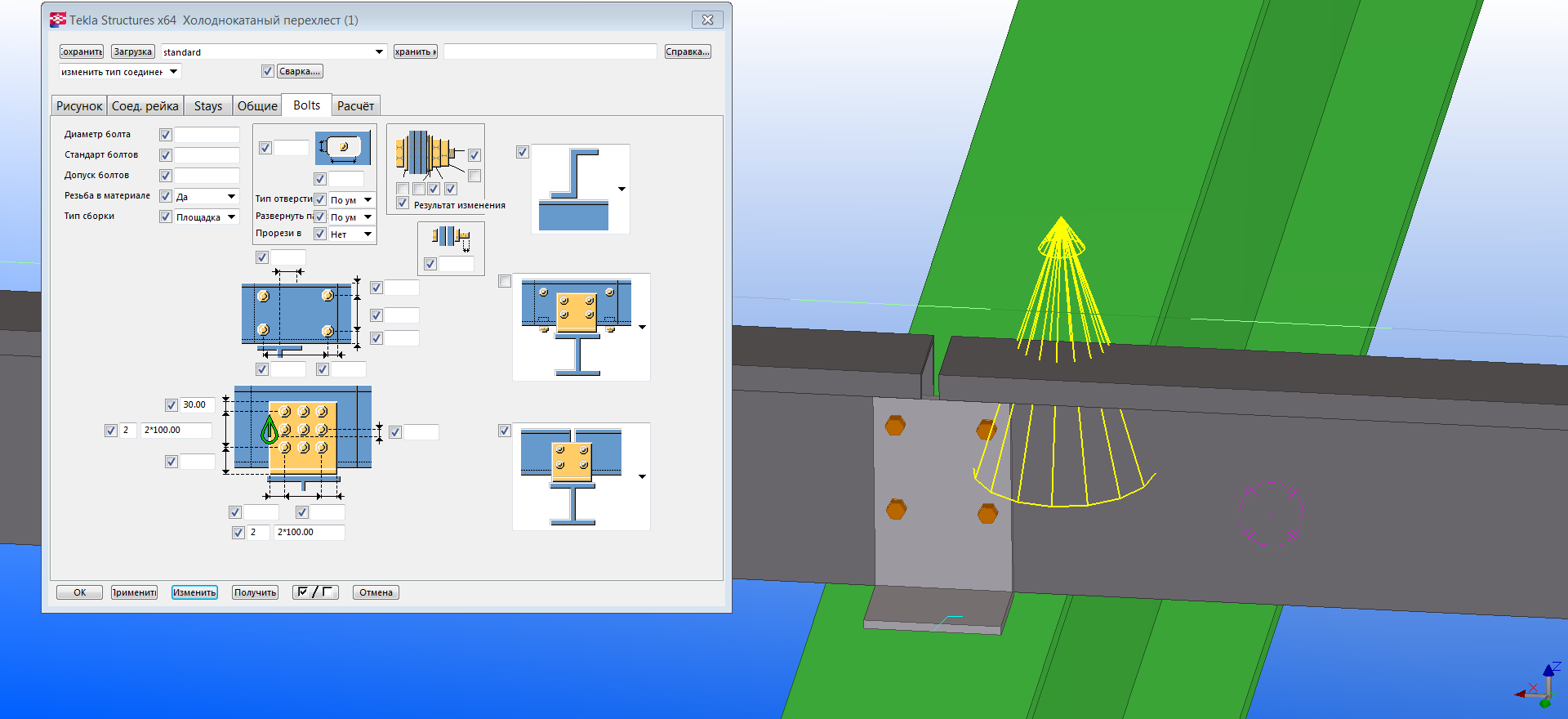
Task: Expand the I-beam eight-bolt picture dropdown arrow
Action: pyautogui.click(x=643, y=328)
